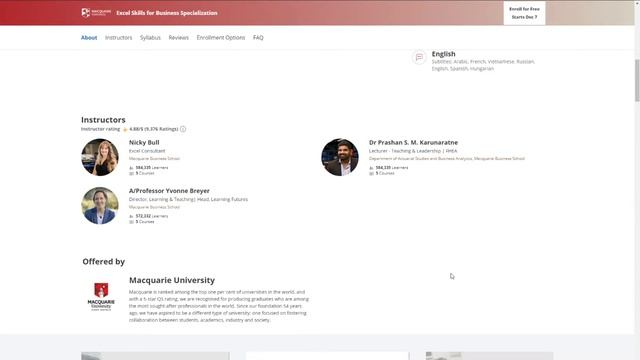Click the Offered by heading
640x360 pixels.
104,262
